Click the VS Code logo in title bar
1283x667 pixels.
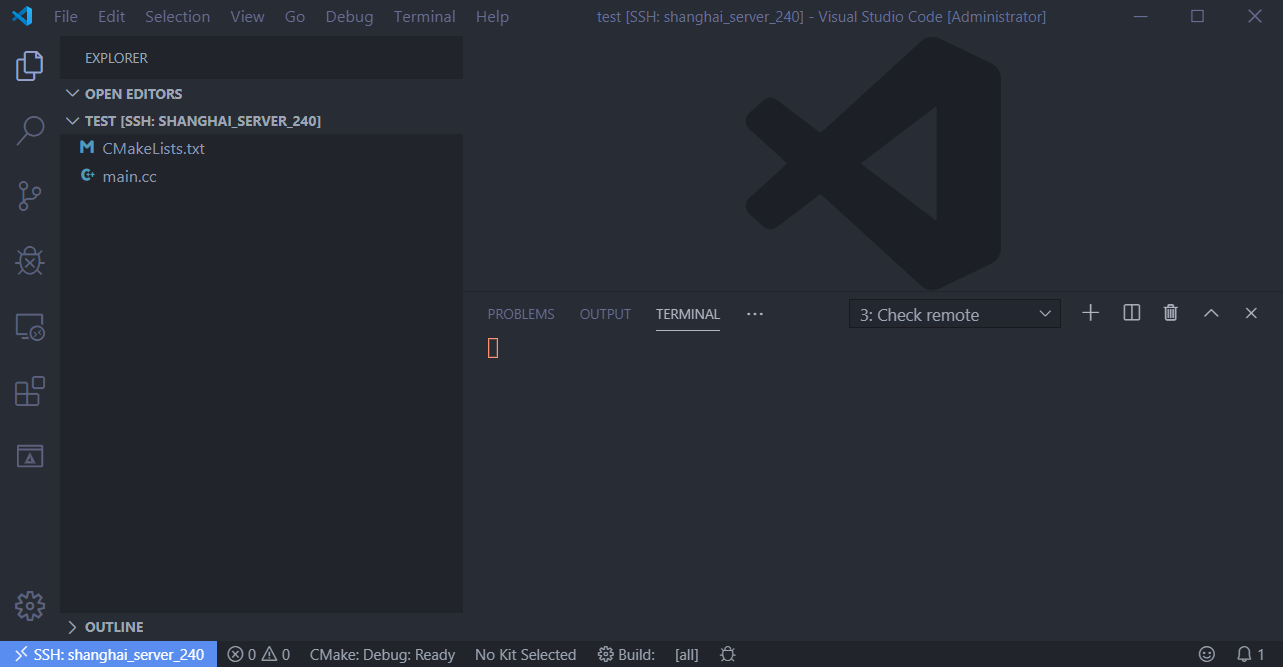pyautogui.click(x=22, y=16)
